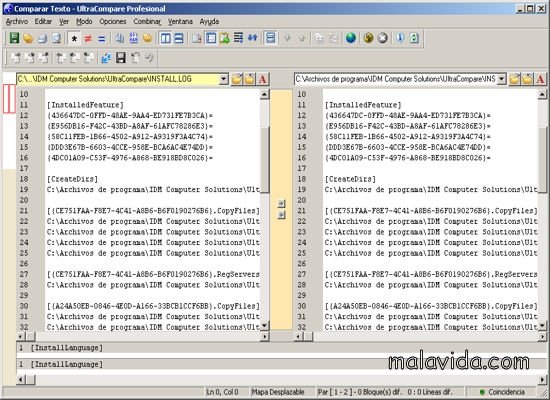Click Mapa Desplazable in status bar
Image resolution: width=550 pixels, height=400 pixels.
point(278,392)
